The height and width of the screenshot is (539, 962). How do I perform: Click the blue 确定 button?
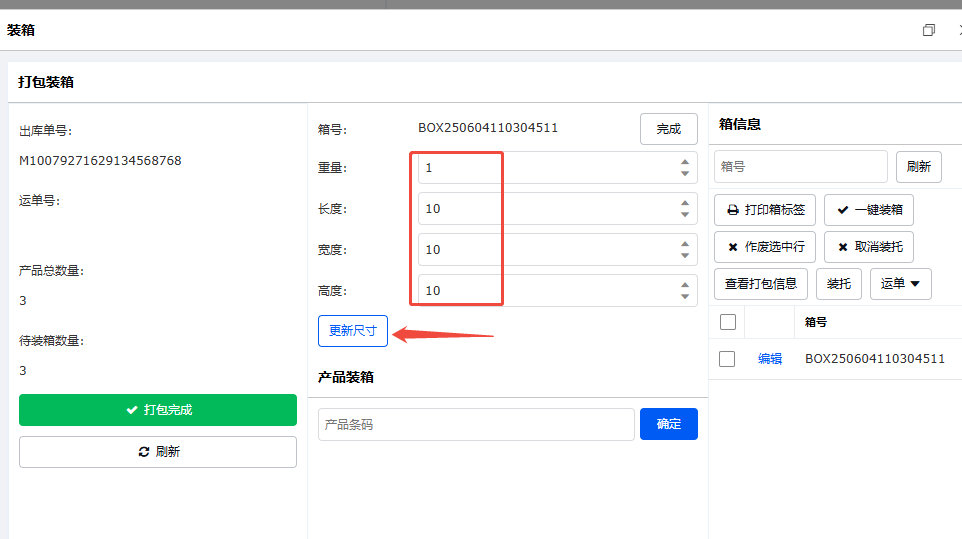669,424
